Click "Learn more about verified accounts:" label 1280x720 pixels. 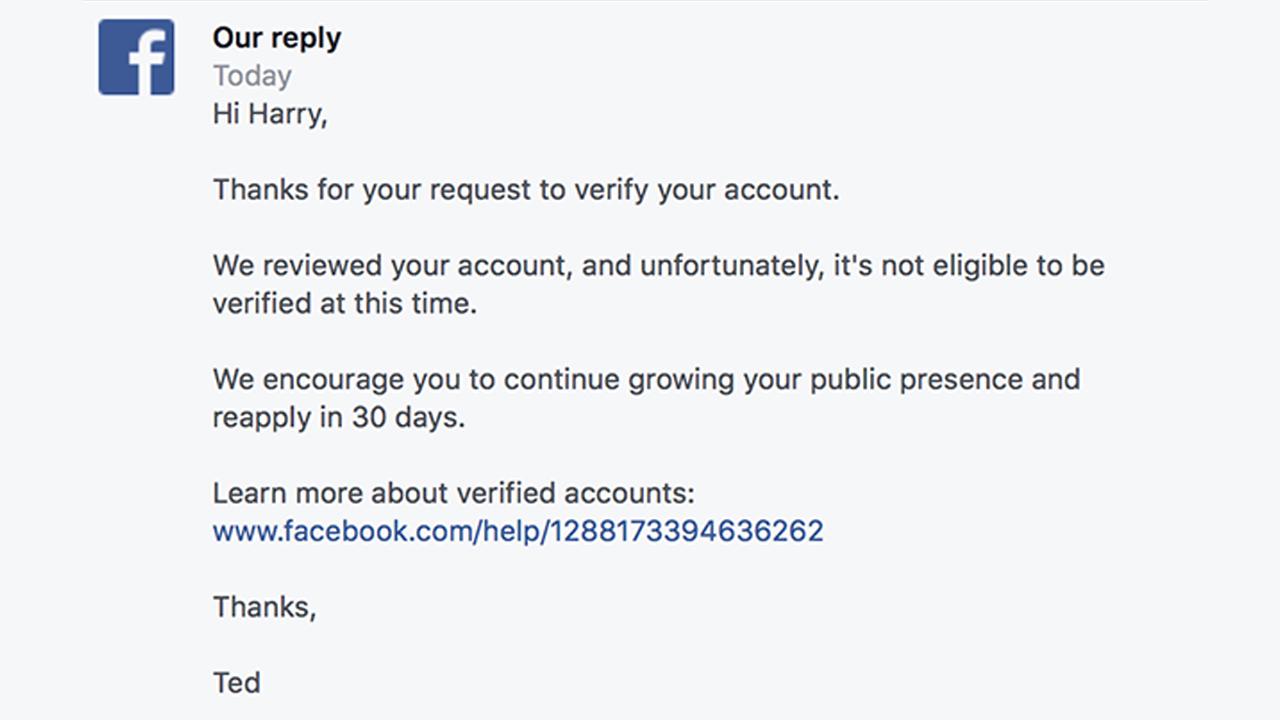tap(453, 494)
